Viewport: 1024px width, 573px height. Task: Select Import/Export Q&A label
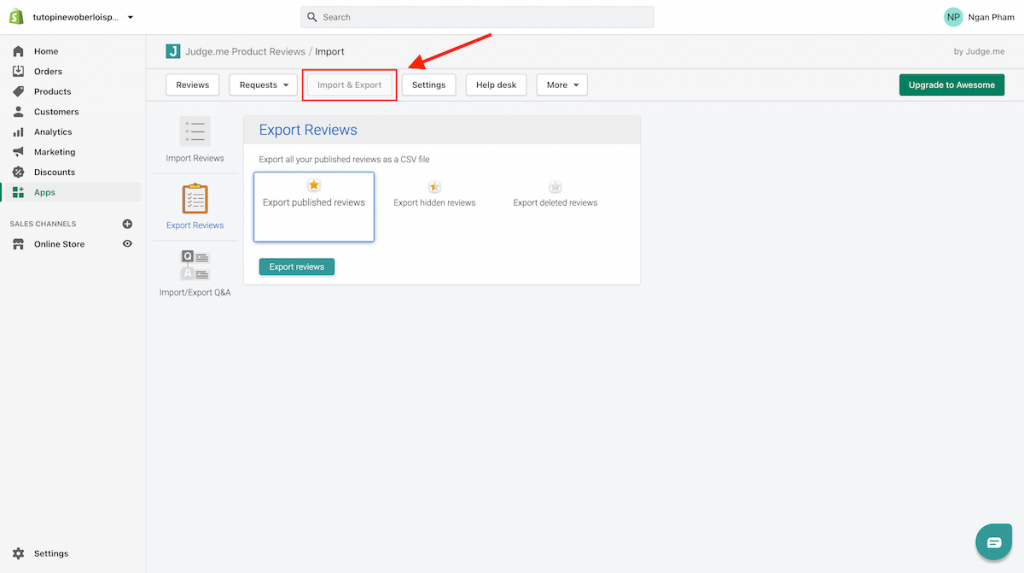click(195, 293)
